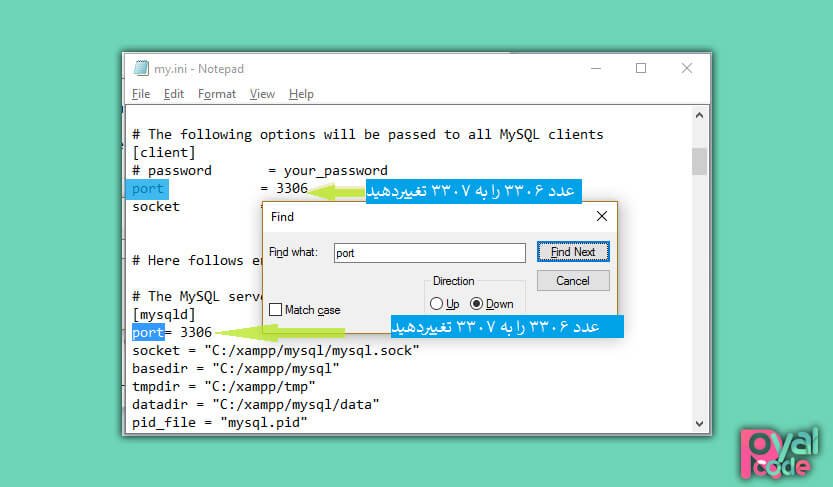Viewport: 833px width, 487px height.
Task: Click the Find Next button
Action: point(573,252)
